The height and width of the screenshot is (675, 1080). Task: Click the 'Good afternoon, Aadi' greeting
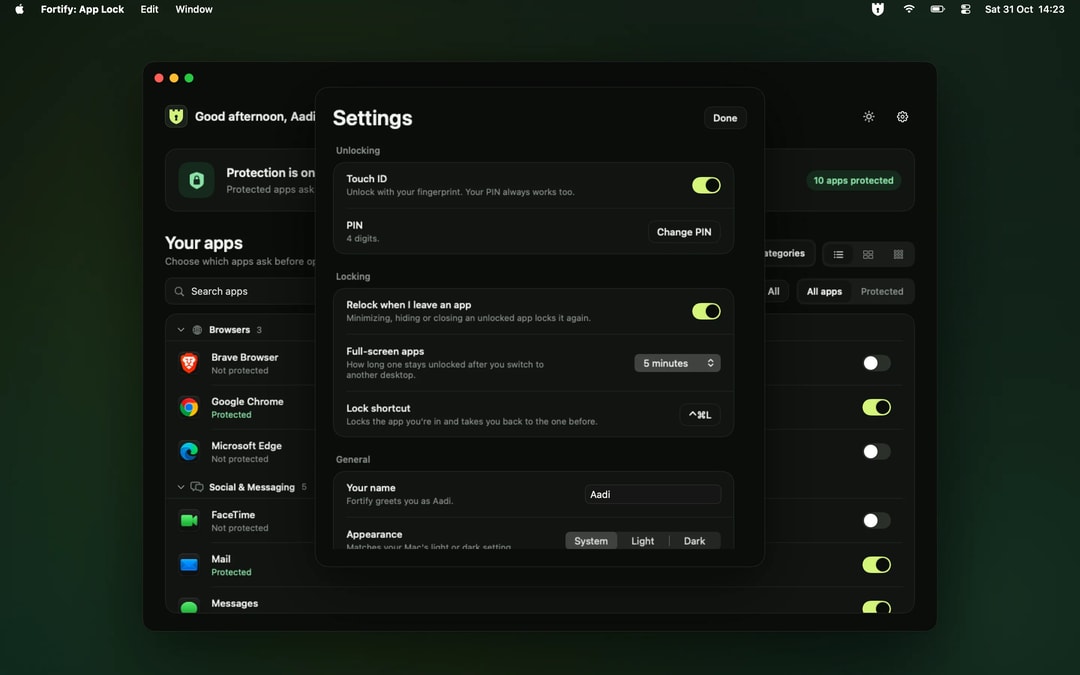click(x=255, y=116)
